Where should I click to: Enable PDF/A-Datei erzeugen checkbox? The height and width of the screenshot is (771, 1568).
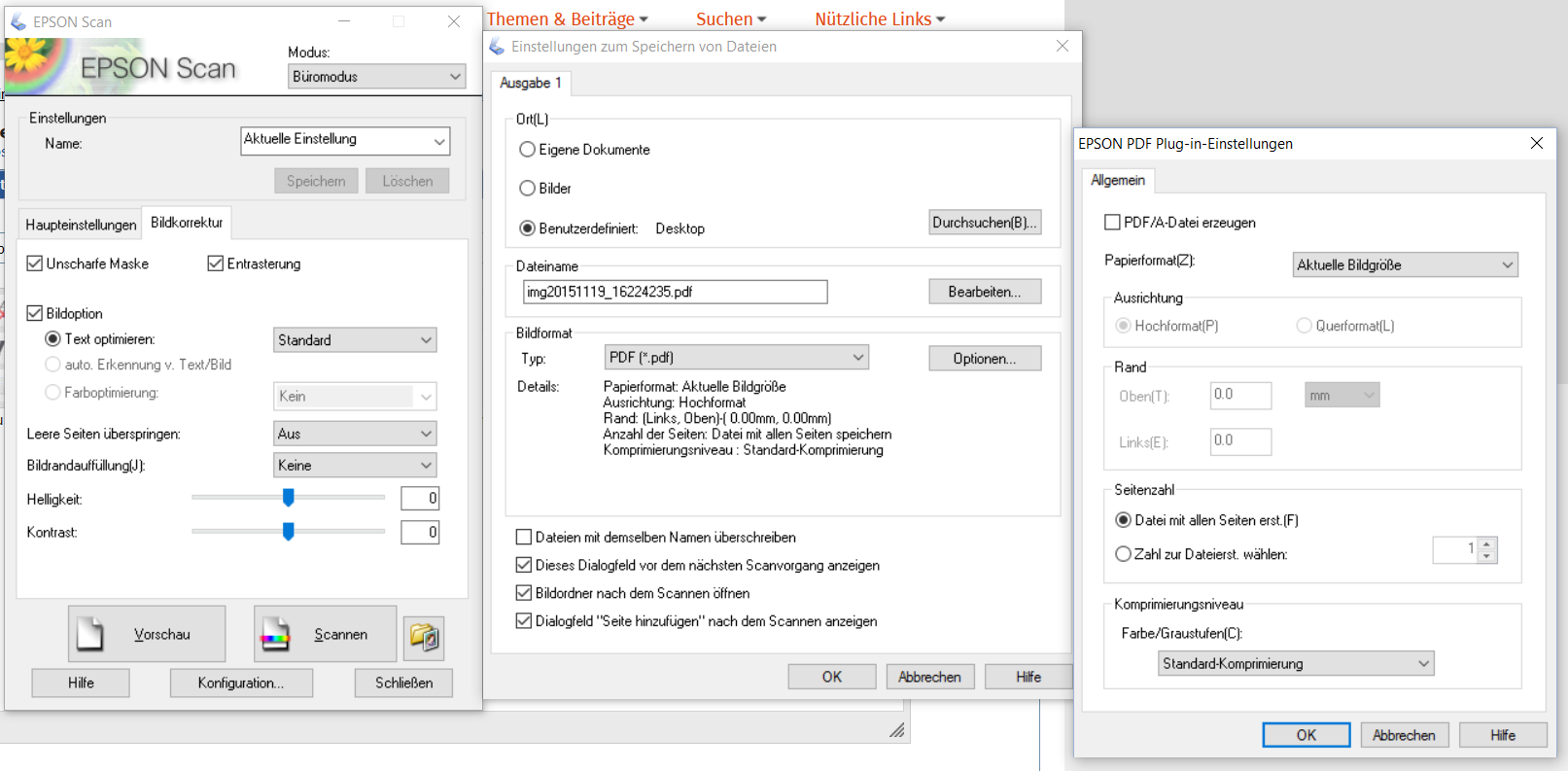coord(1112,223)
